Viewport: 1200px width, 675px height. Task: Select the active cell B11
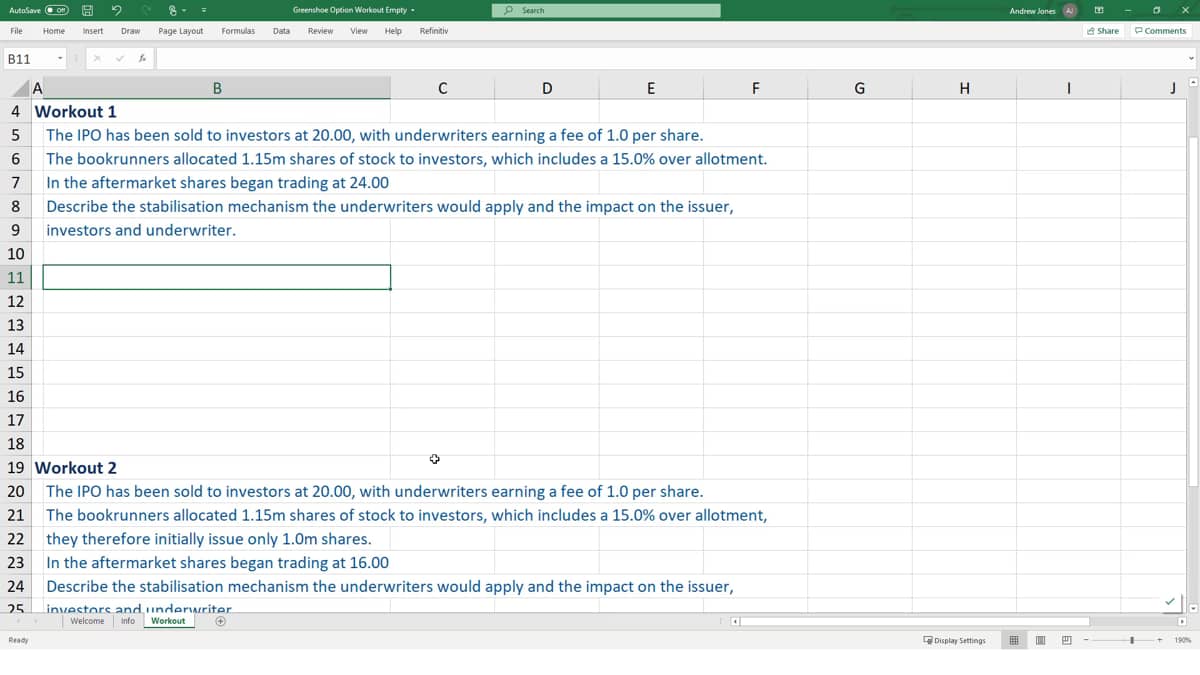[x=217, y=277]
